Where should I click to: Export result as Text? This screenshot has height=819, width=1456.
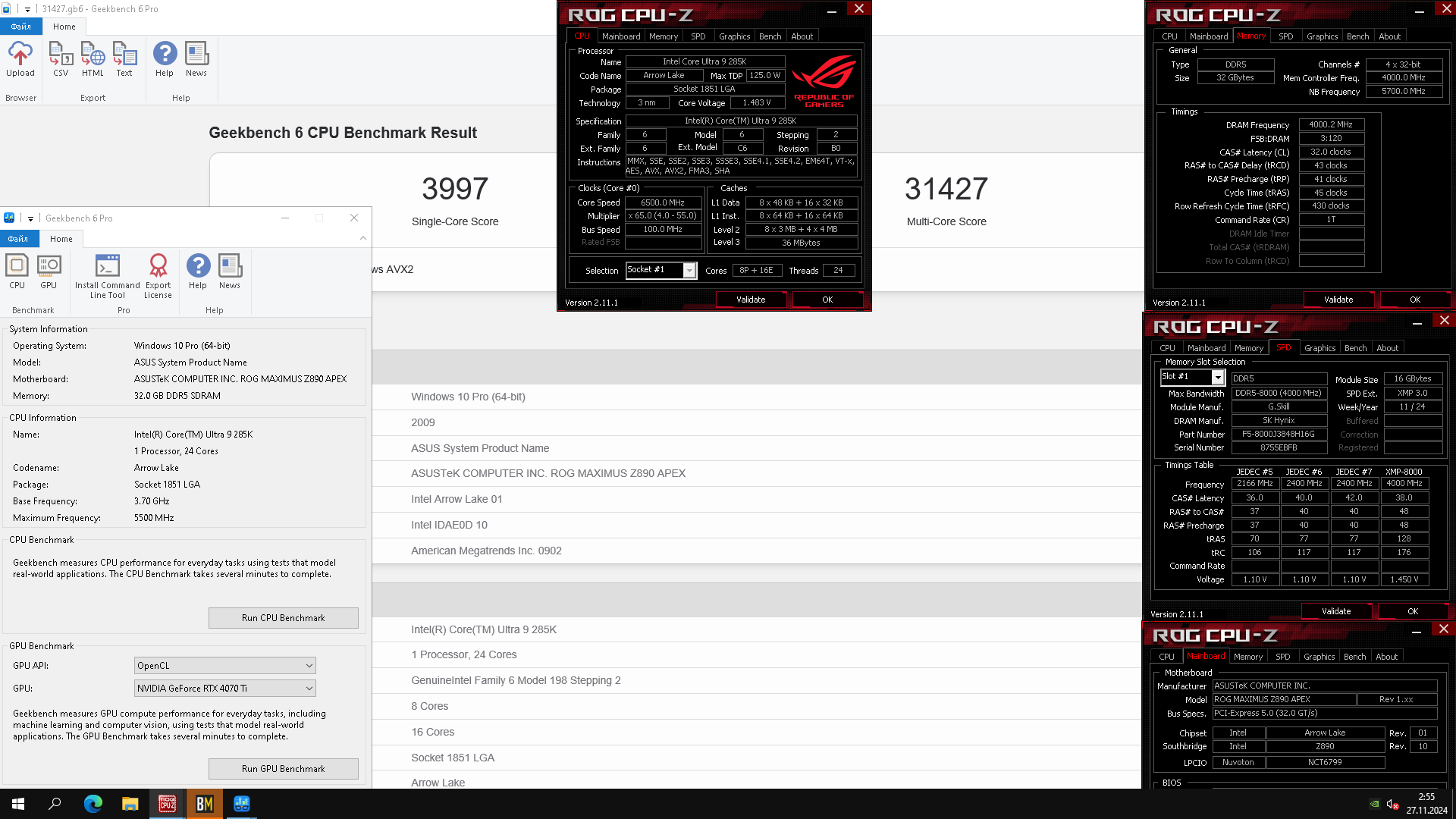tap(124, 59)
